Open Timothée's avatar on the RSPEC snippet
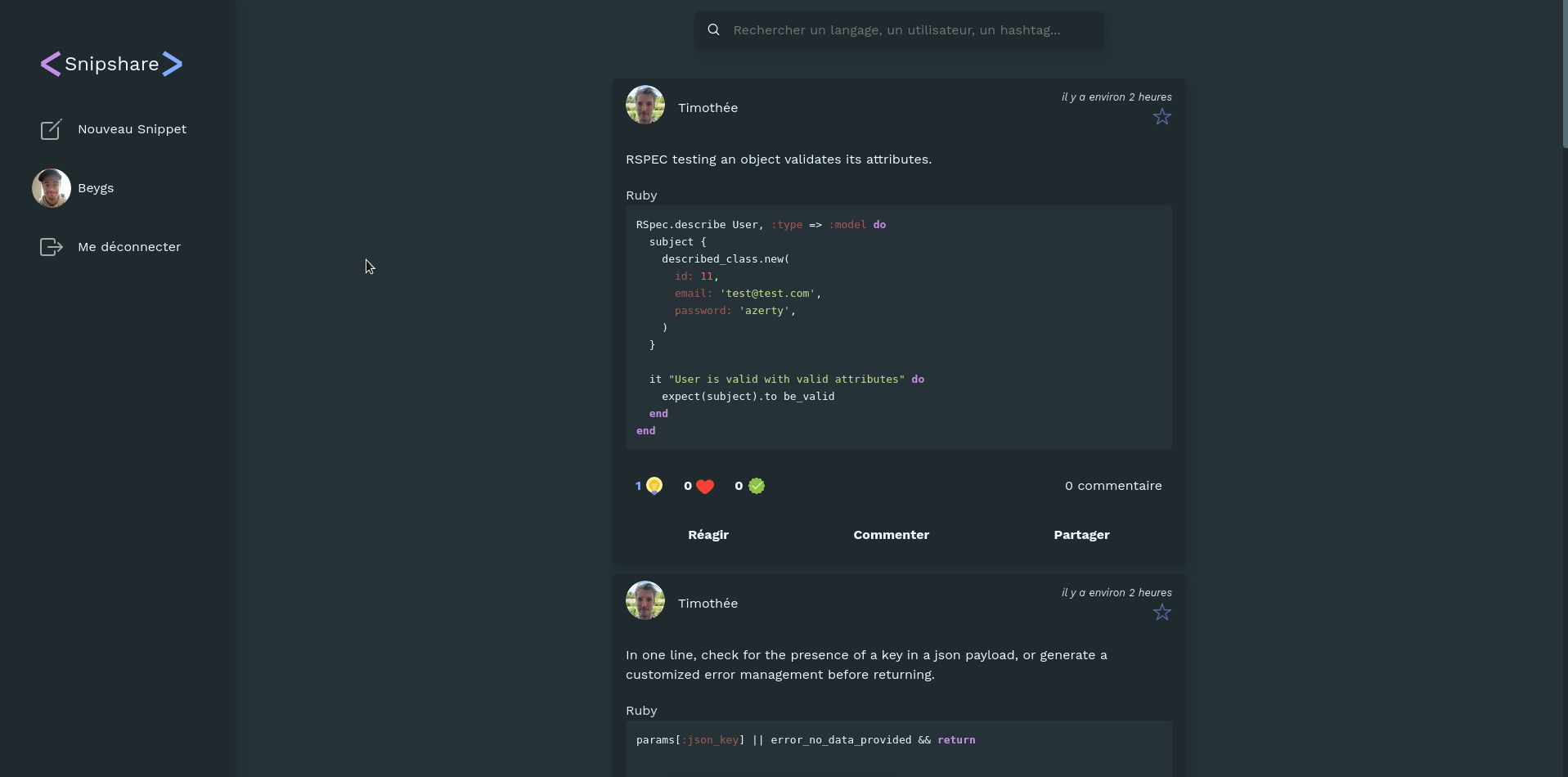1568x777 pixels. click(645, 105)
